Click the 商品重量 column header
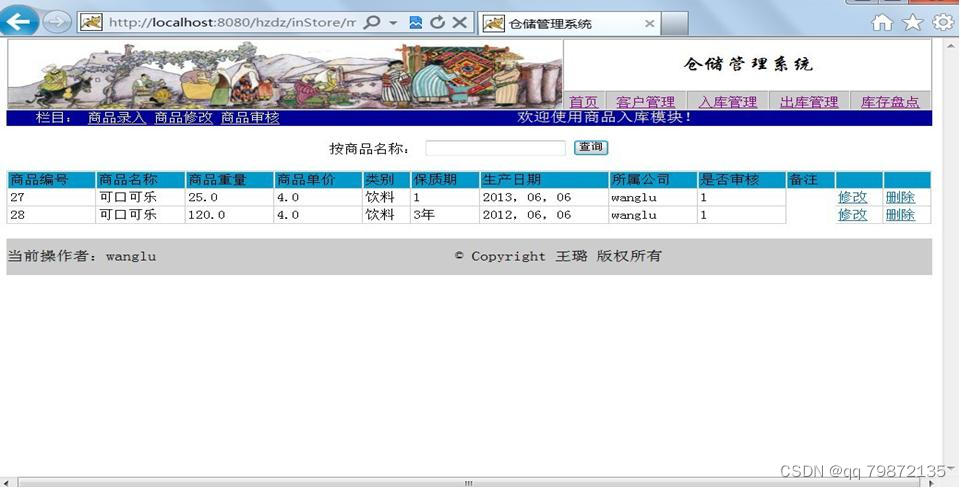 click(229, 180)
